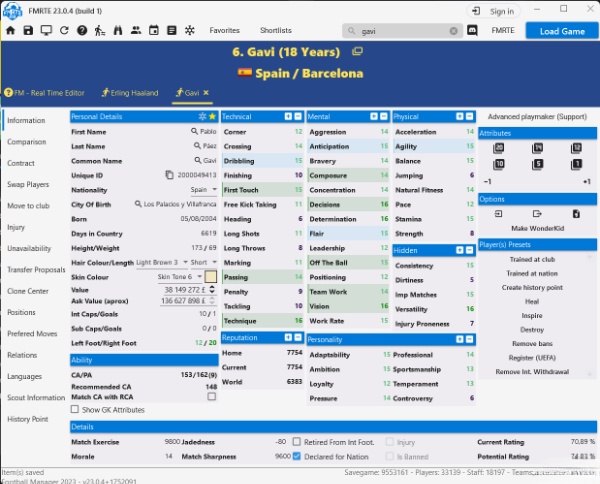Click the monitor display icon
Viewport: 600px width, 484px height.
point(46,30)
